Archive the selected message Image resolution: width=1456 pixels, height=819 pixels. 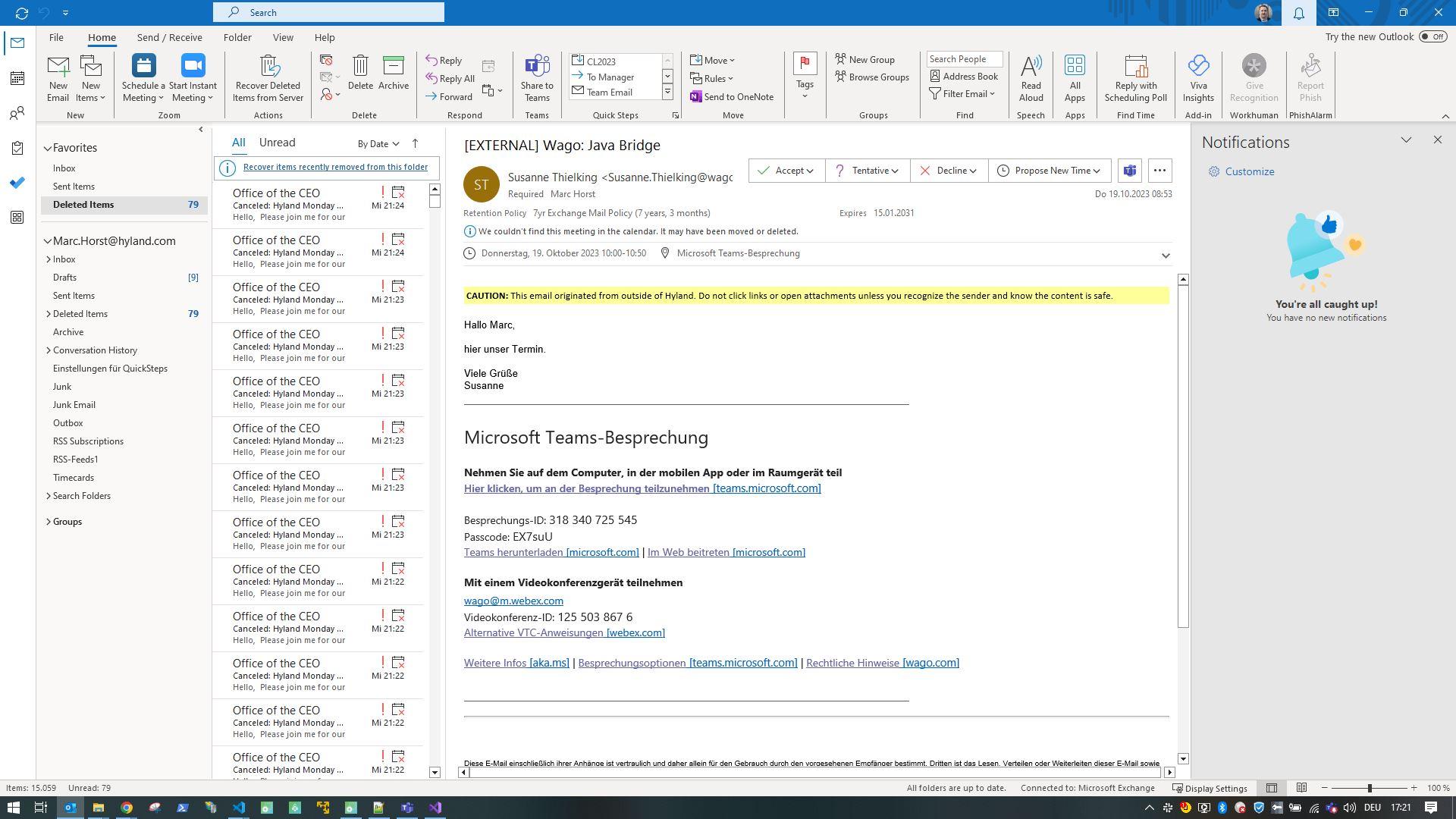[x=394, y=73]
